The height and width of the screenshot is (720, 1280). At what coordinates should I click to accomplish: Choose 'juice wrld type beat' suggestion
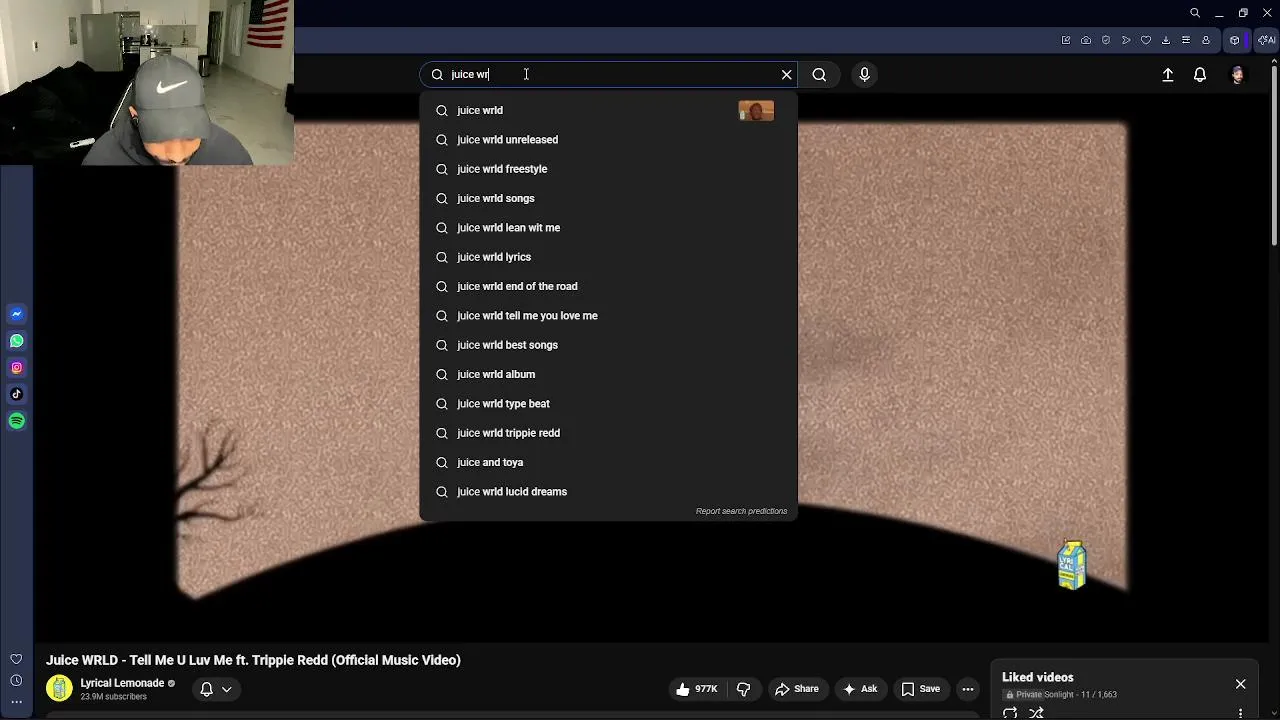tap(608, 404)
